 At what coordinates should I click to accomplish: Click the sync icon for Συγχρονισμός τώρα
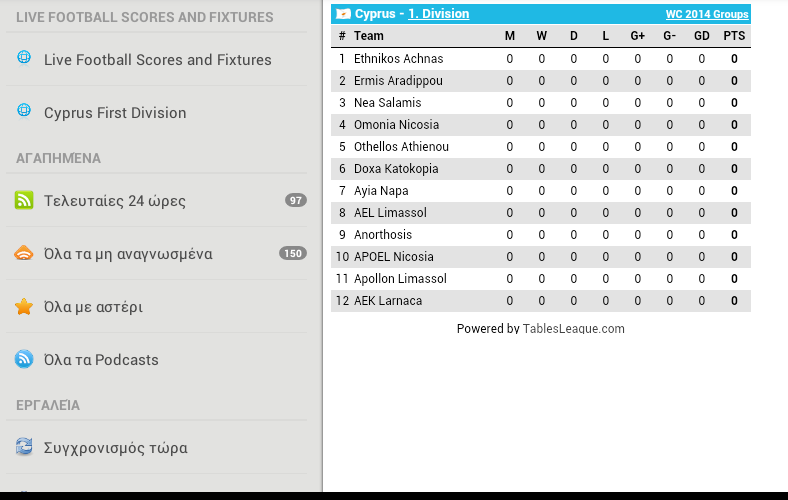pyautogui.click(x=24, y=446)
